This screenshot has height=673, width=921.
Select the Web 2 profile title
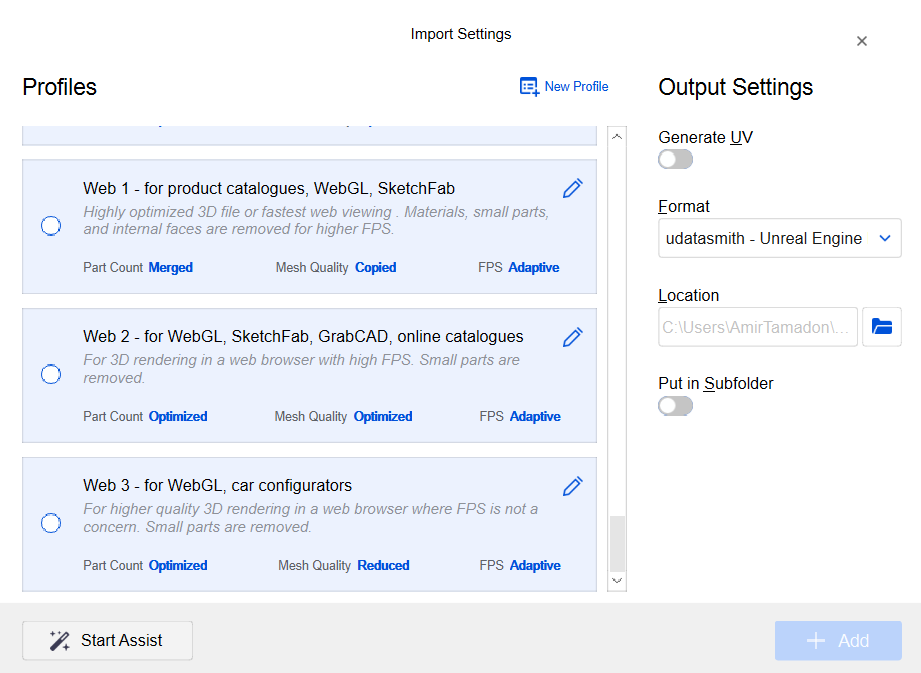click(x=303, y=336)
